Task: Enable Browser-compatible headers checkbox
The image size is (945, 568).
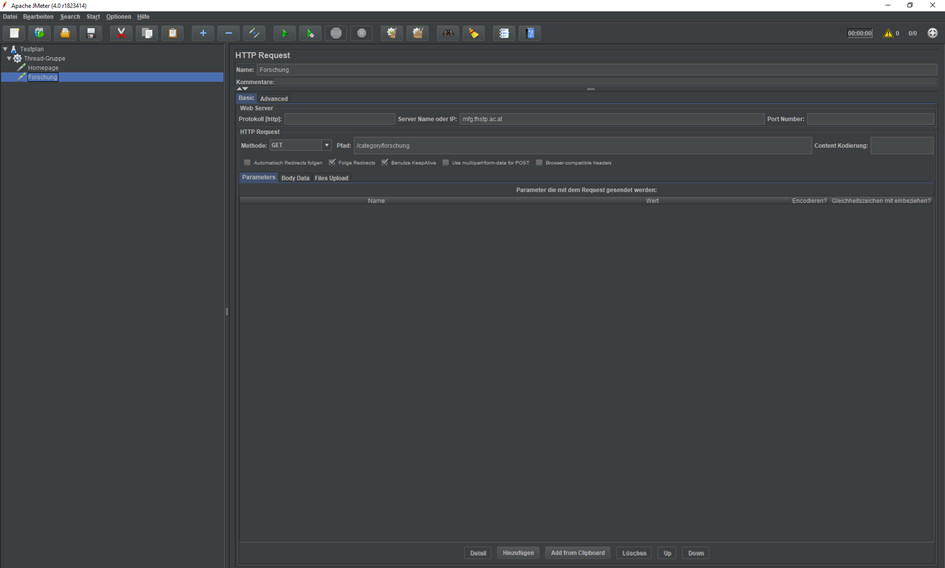Action: point(539,162)
